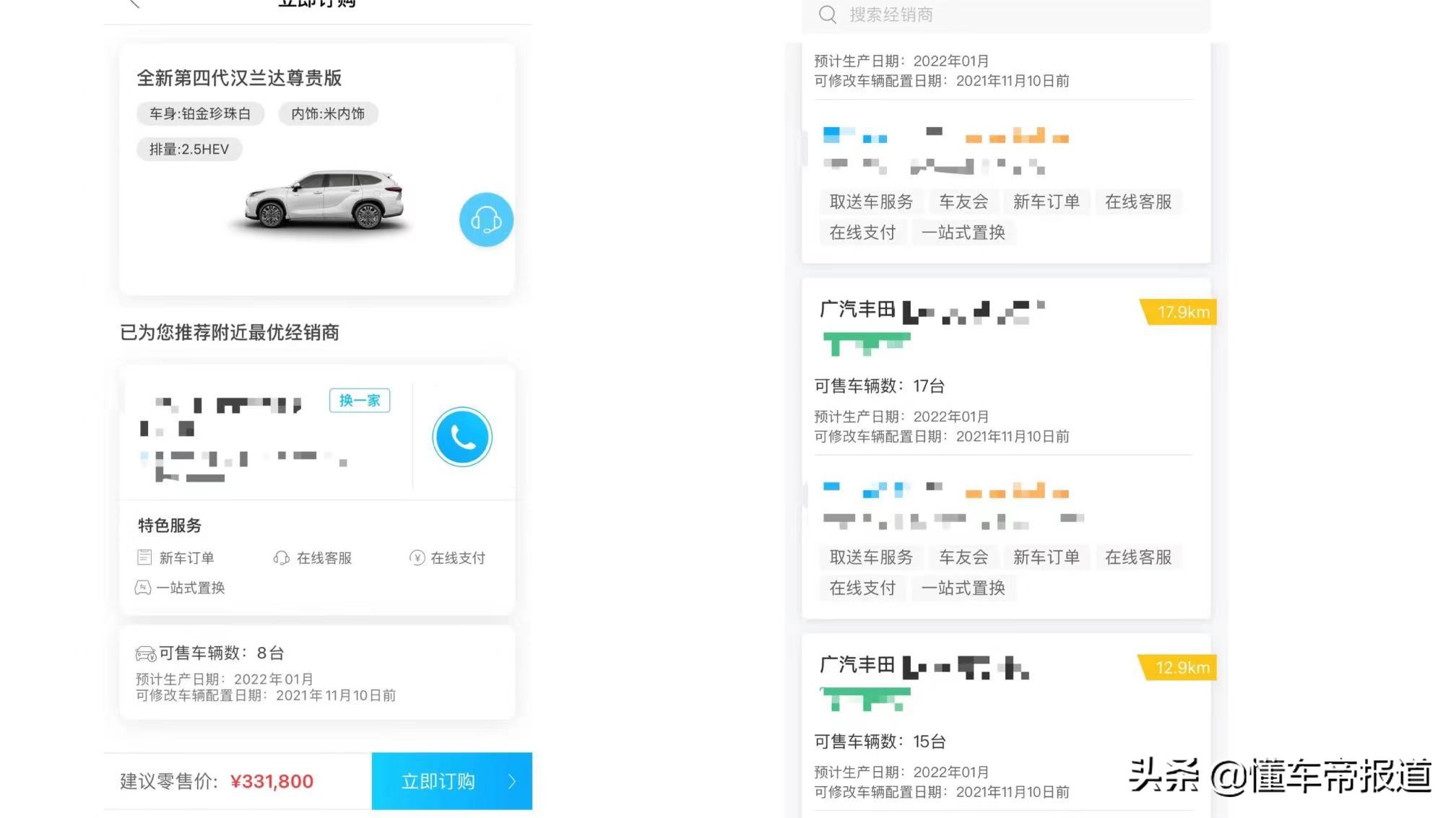The height and width of the screenshot is (818, 1456).
Task: Click 已为您推荐附近最优经销商 heading
Action: tap(229, 333)
